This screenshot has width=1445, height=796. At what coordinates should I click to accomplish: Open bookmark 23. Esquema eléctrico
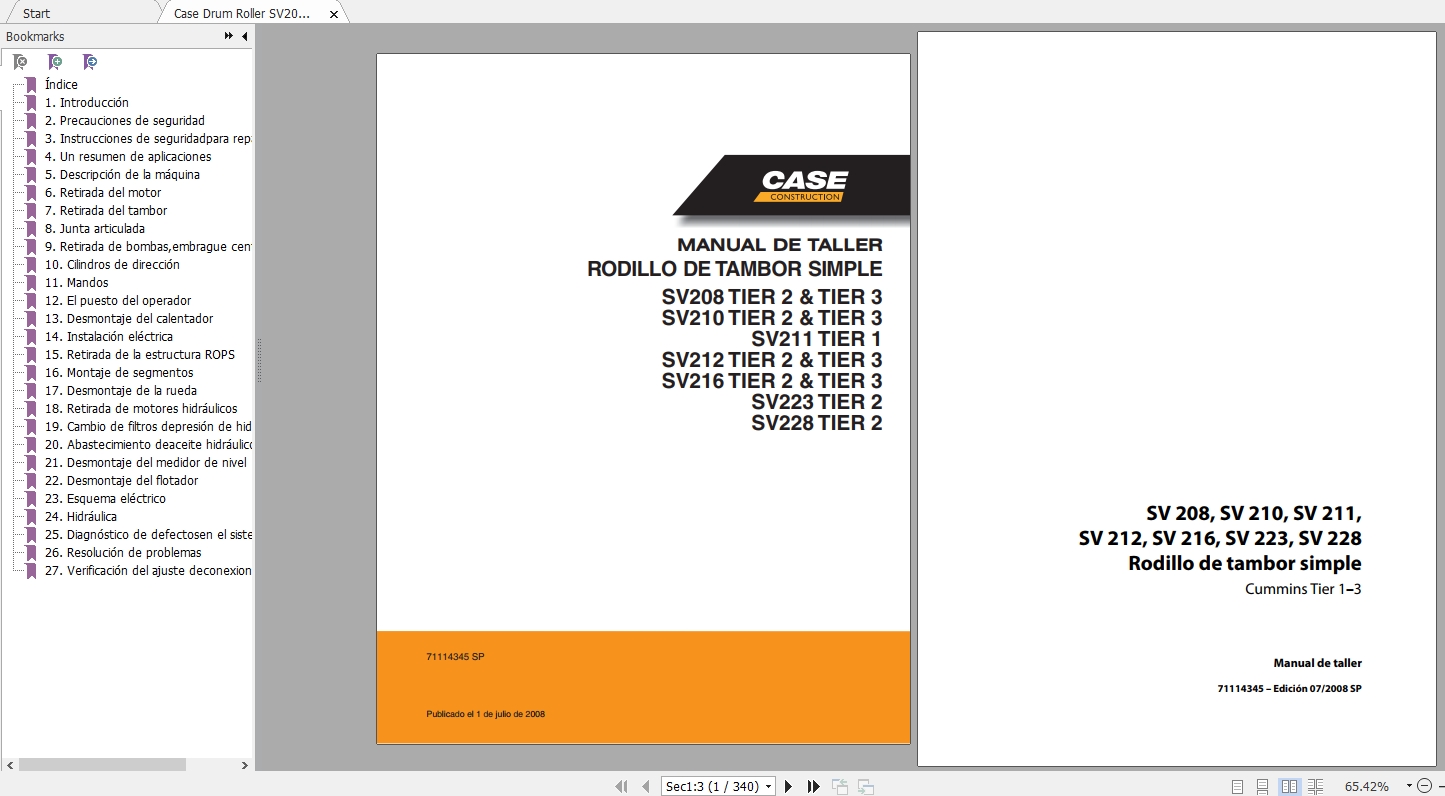click(x=105, y=499)
